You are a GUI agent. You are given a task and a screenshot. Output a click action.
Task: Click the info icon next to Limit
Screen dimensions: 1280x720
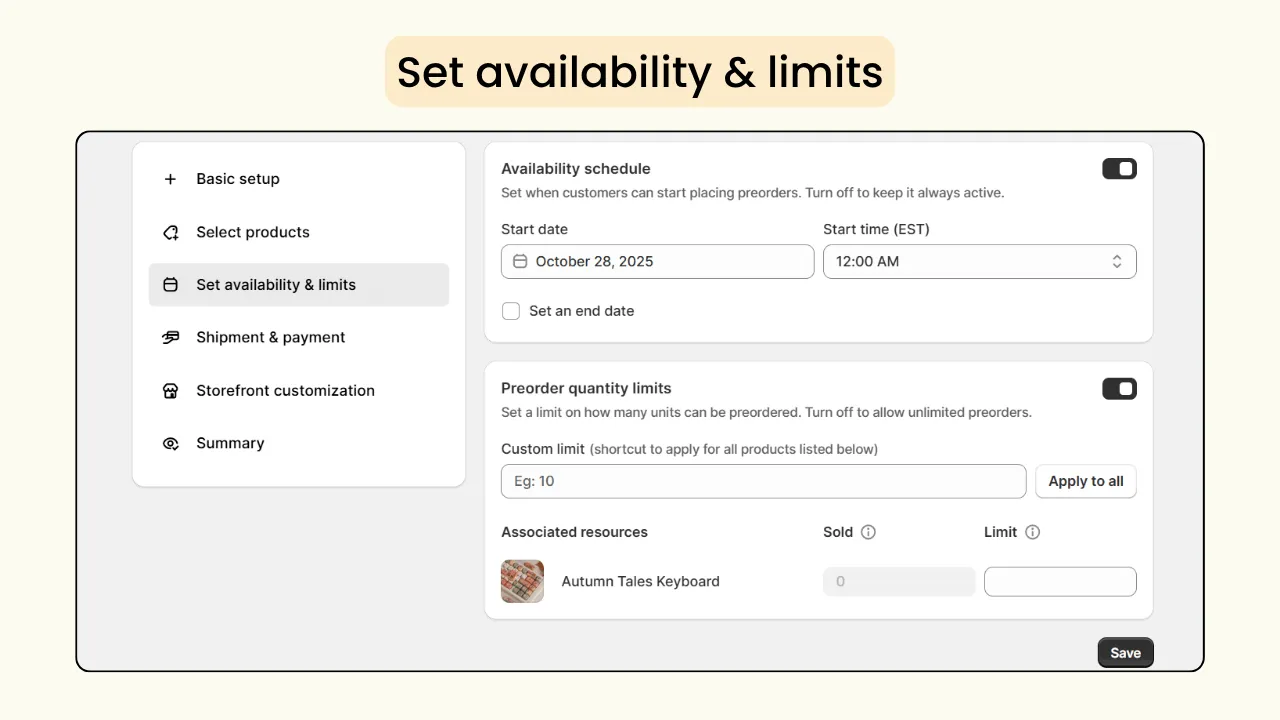click(x=1031, y=532)
